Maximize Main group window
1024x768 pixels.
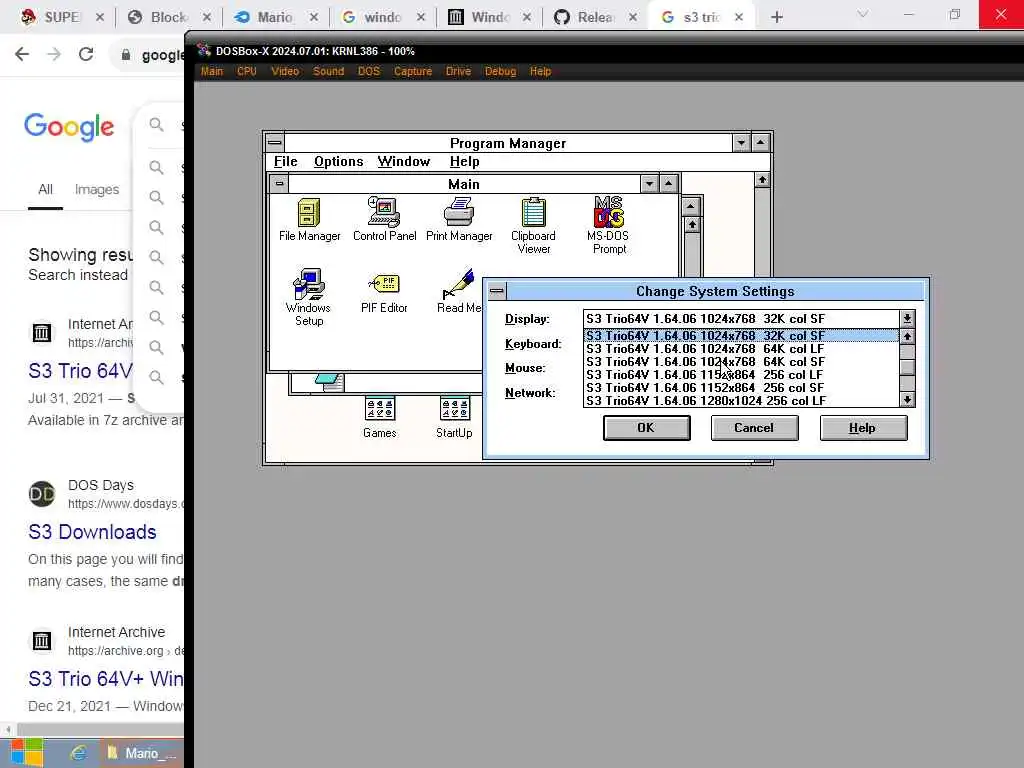click(x=669, y=184)
